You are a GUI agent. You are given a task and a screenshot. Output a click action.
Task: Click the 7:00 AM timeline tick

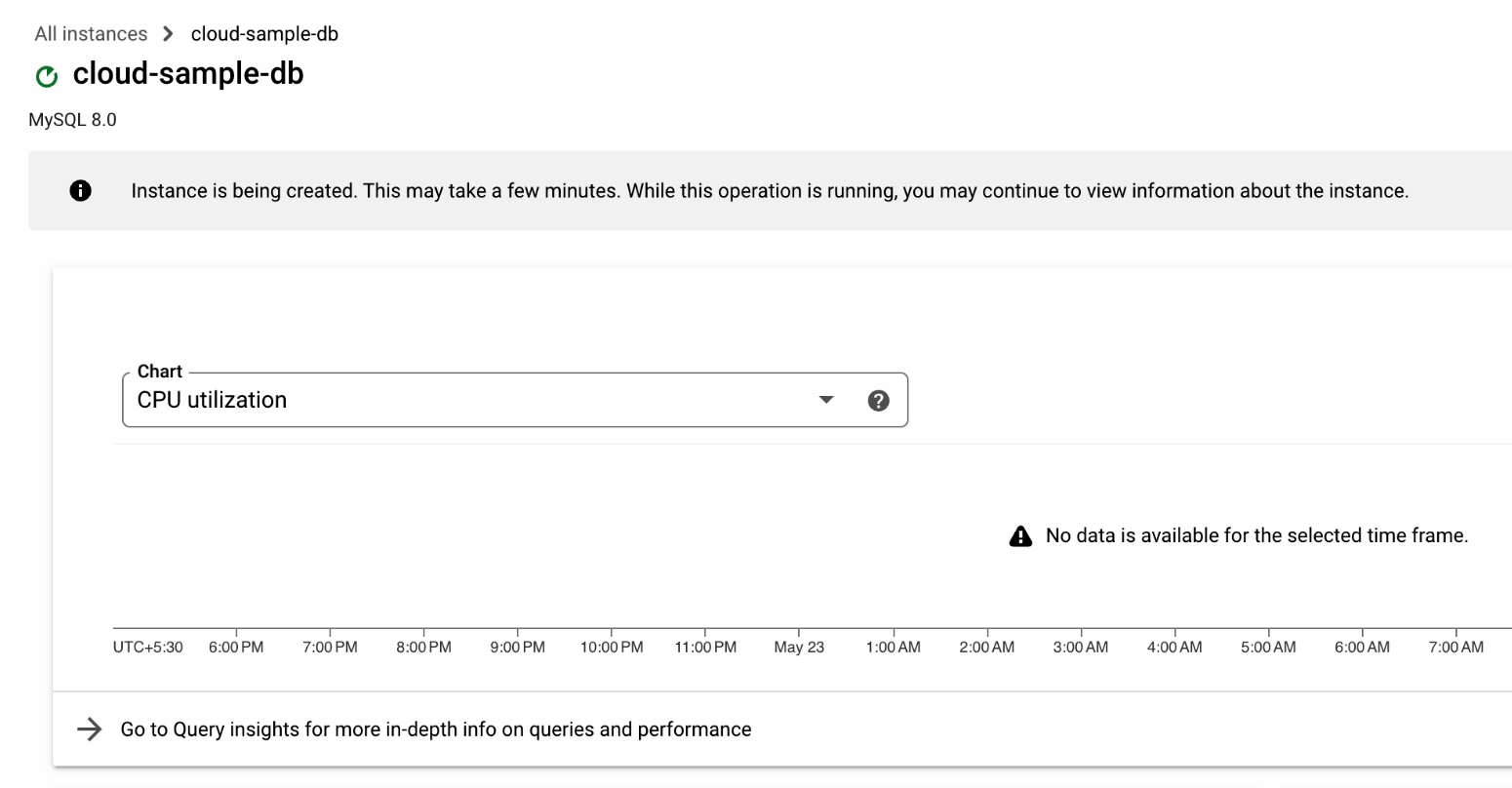coord(1455,647)
